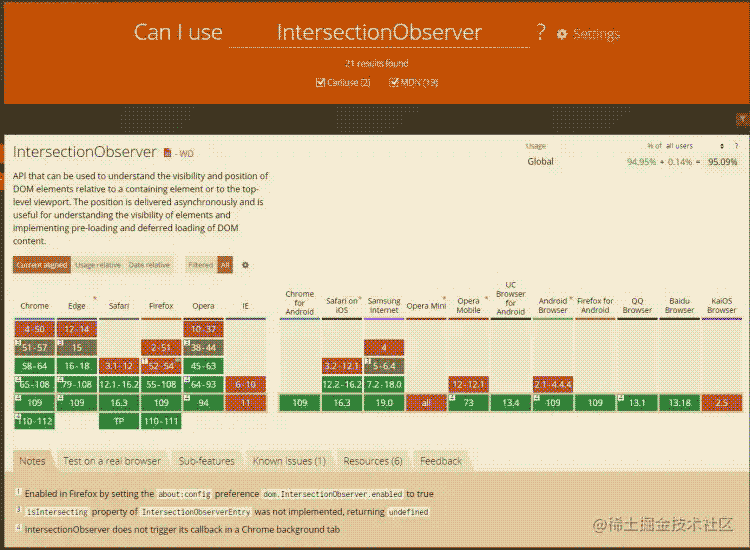This screenshot has width=750, height=550.
Task: Select KaiOS Browser 2.5 cell
Action: [x=721, y=403]
